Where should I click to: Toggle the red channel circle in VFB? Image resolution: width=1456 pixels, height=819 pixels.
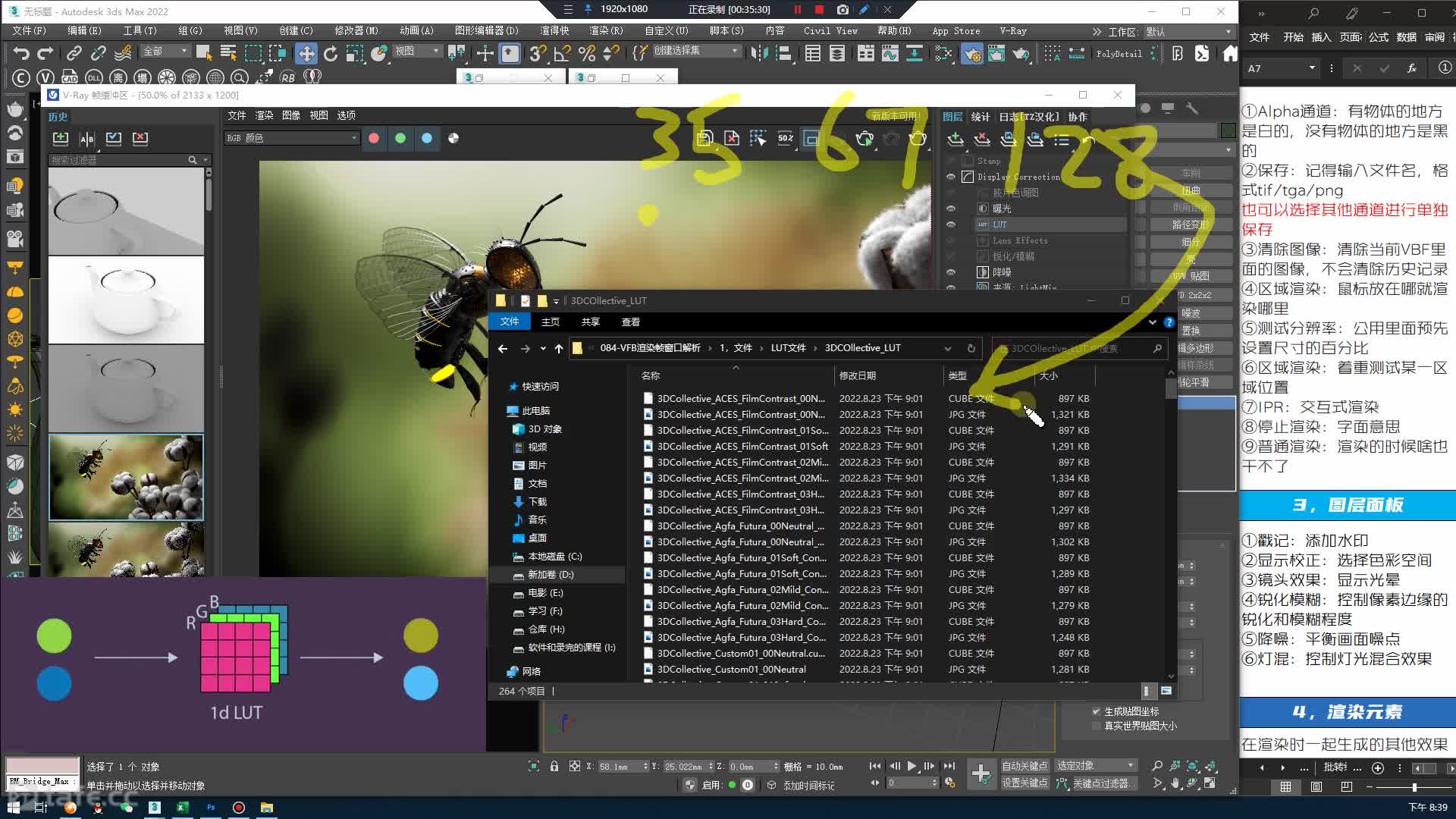click(x=374, y=138)
